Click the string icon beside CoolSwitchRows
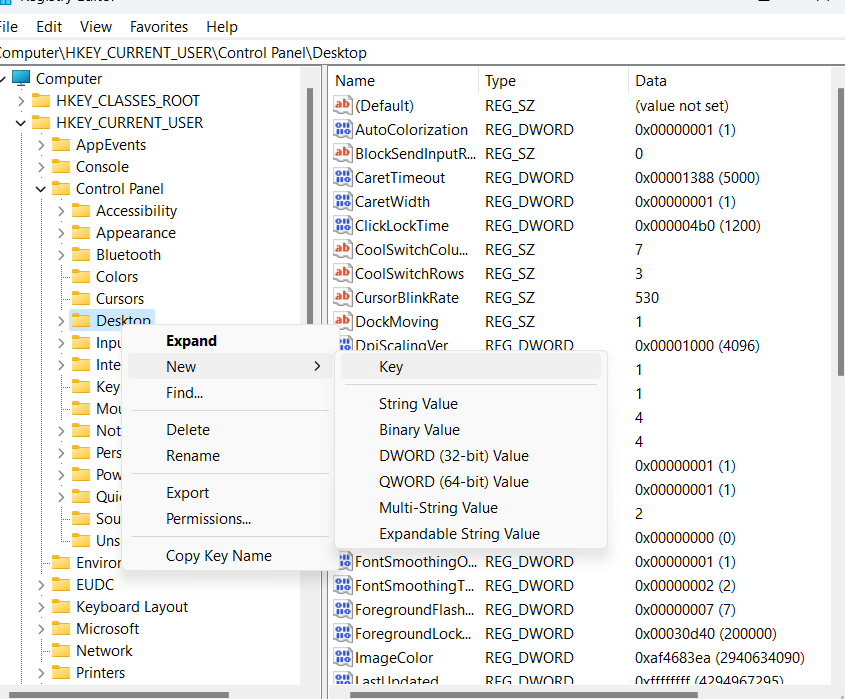This screenshot has height=699, width=845. [x=343, y=273]
